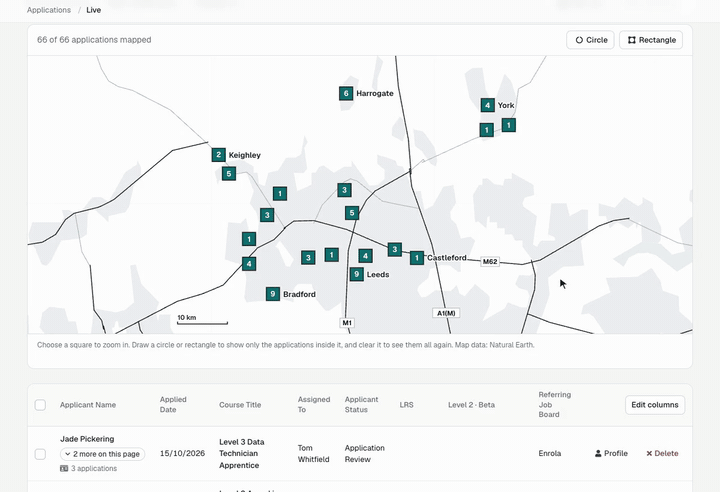
Task: Click the Live breadcrumb item
Action: (94, 10)
